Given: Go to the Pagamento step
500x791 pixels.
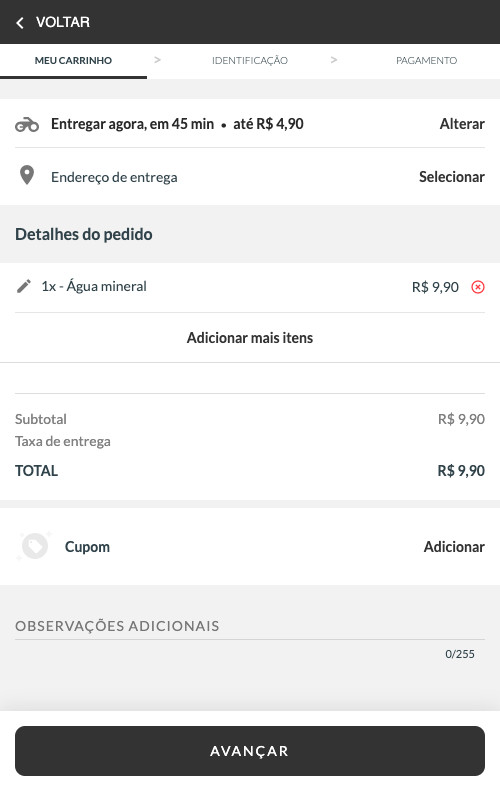Looking at the screenshot, I should 426,61.
